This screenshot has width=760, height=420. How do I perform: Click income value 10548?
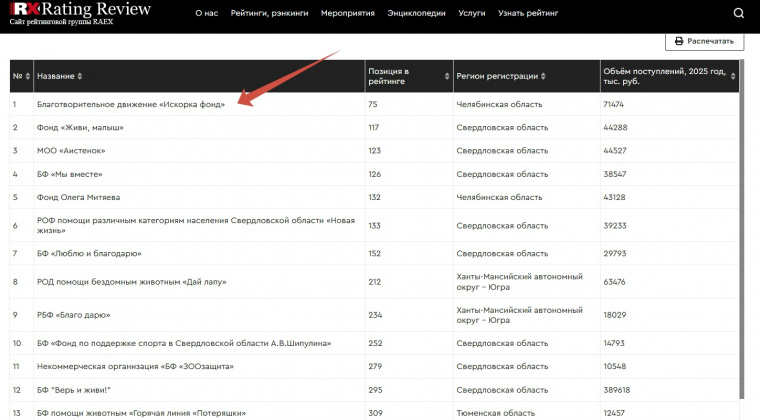click(615, 366)
